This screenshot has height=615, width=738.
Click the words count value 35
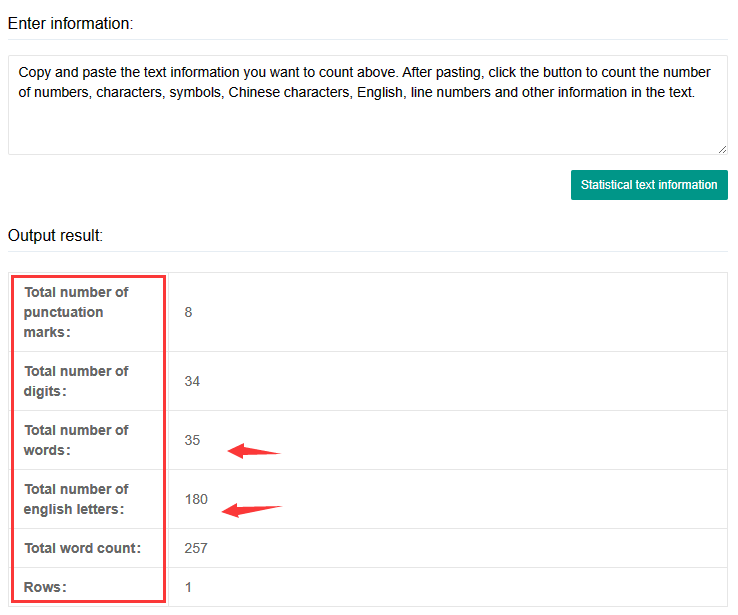[192, 440]
